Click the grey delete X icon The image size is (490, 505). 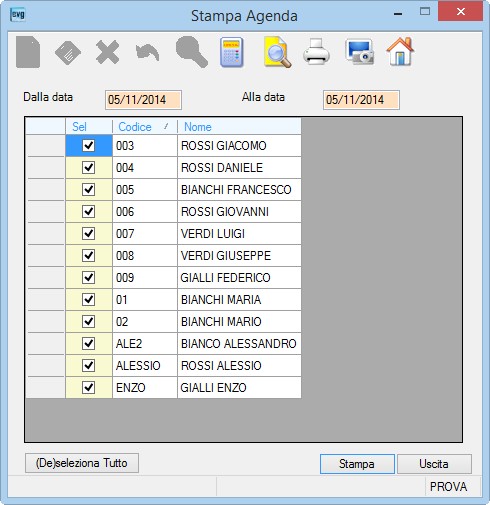[x=107, y=52]
